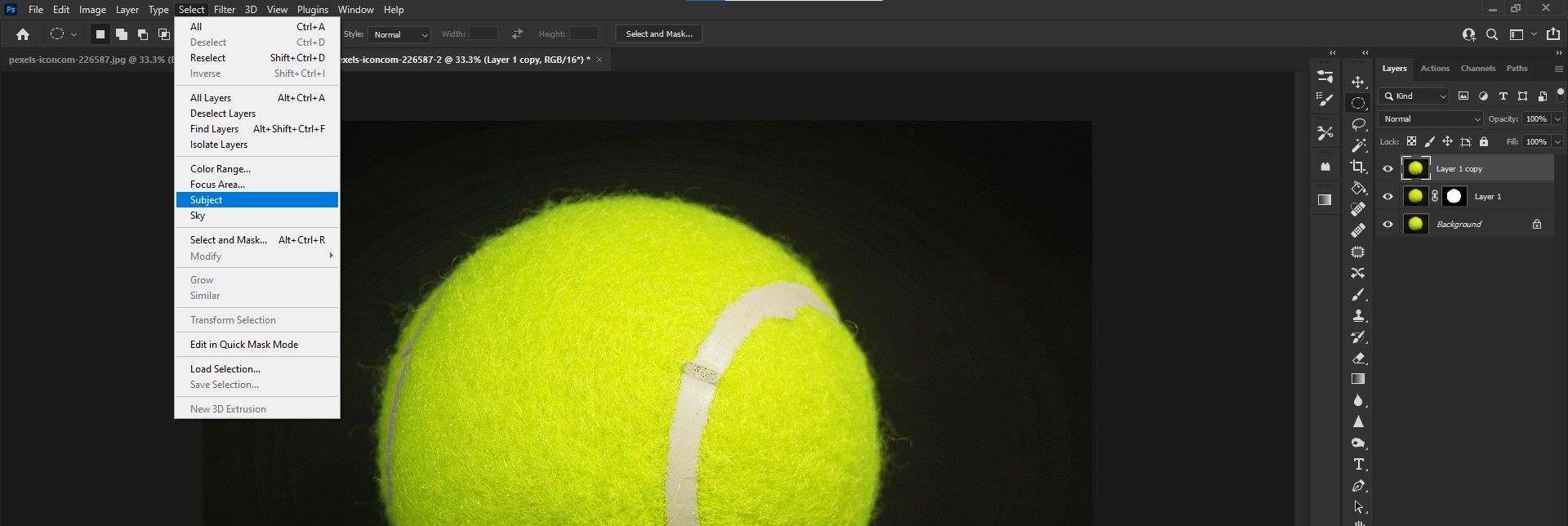
Task: Select the Layer 1 mask thumbnail
Action: pos(1454,197)
